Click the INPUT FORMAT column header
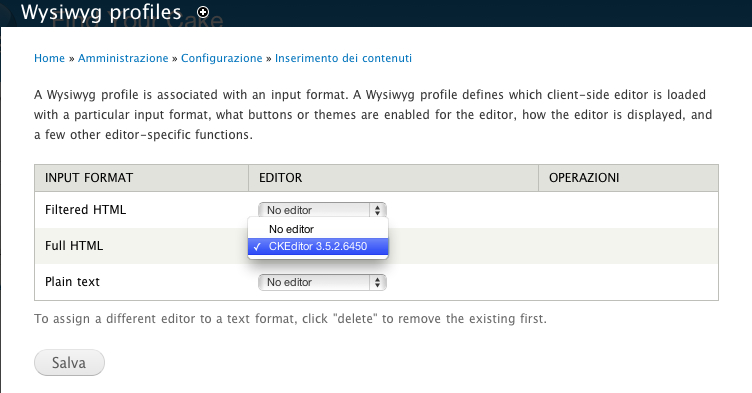Viewport: 752px width, 393px height. tap(89, 178)
